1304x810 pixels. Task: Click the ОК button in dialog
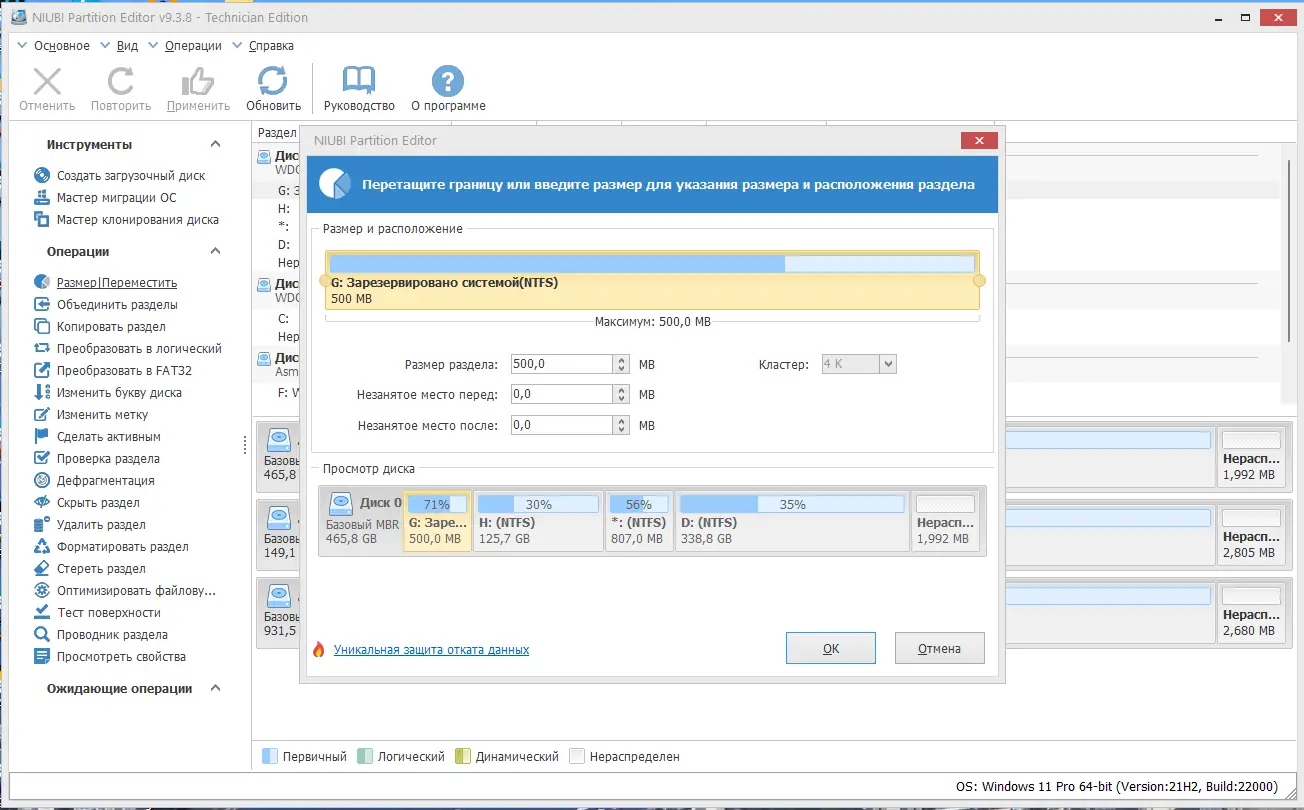pyautogui.click(x=831, y=648)
